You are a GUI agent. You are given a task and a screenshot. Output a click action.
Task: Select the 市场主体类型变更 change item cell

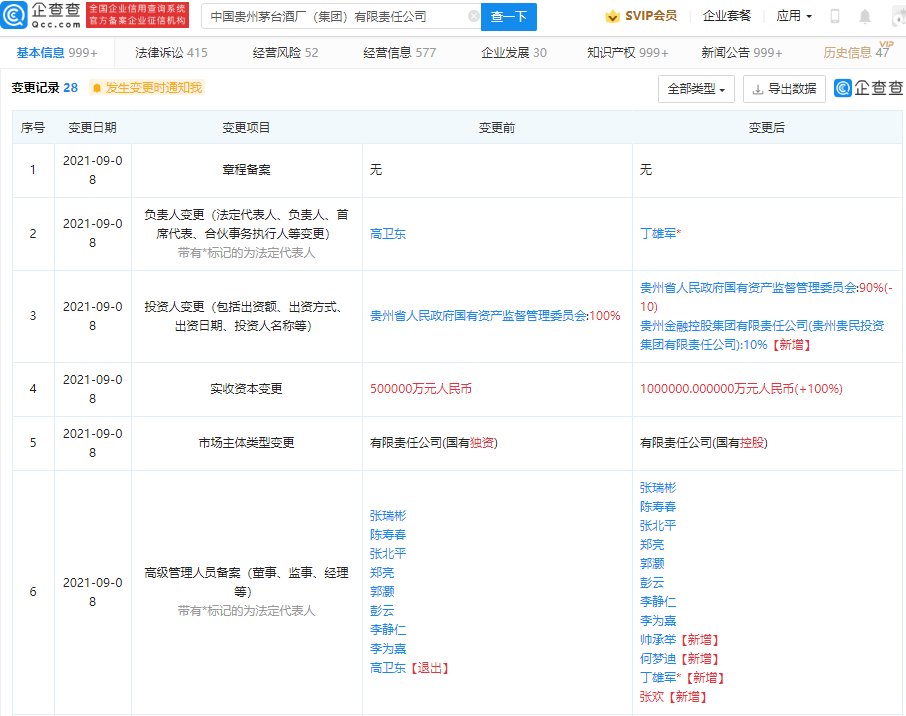point(247,443)
